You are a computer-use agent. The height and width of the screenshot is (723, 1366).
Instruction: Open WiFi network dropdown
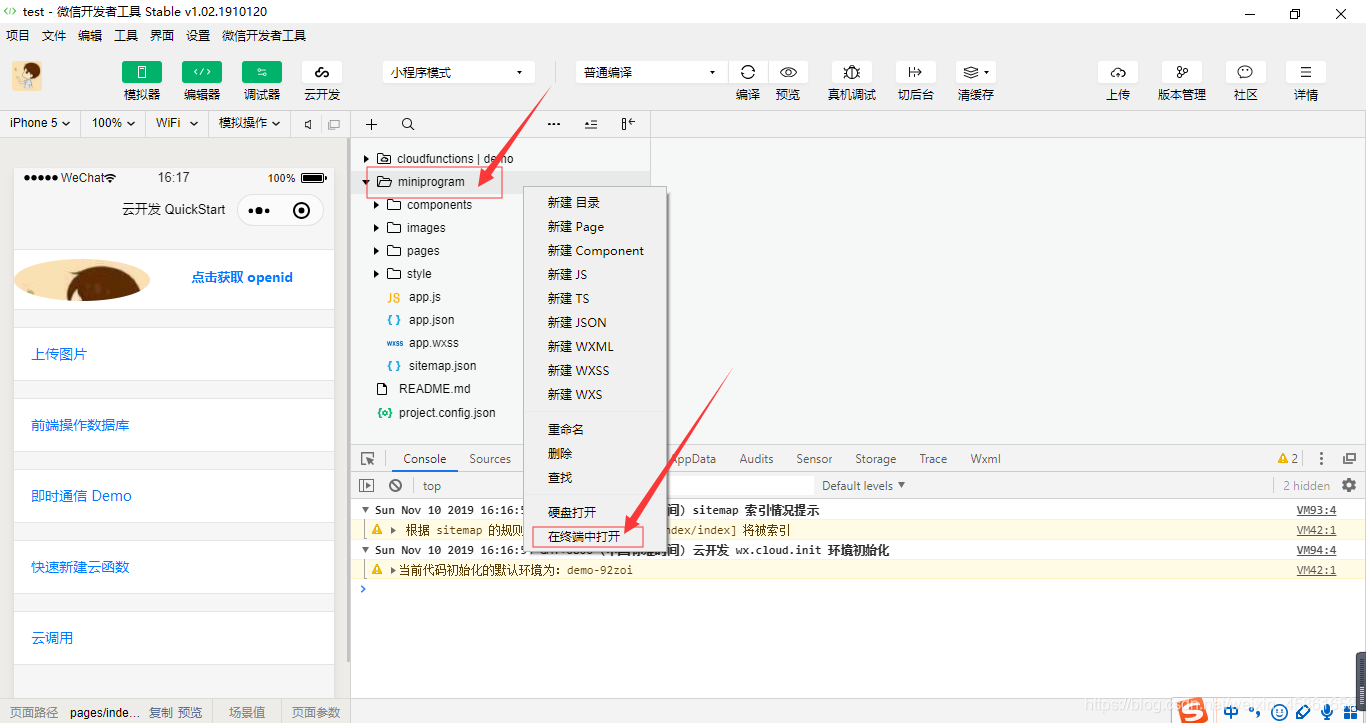pos(177,123)
